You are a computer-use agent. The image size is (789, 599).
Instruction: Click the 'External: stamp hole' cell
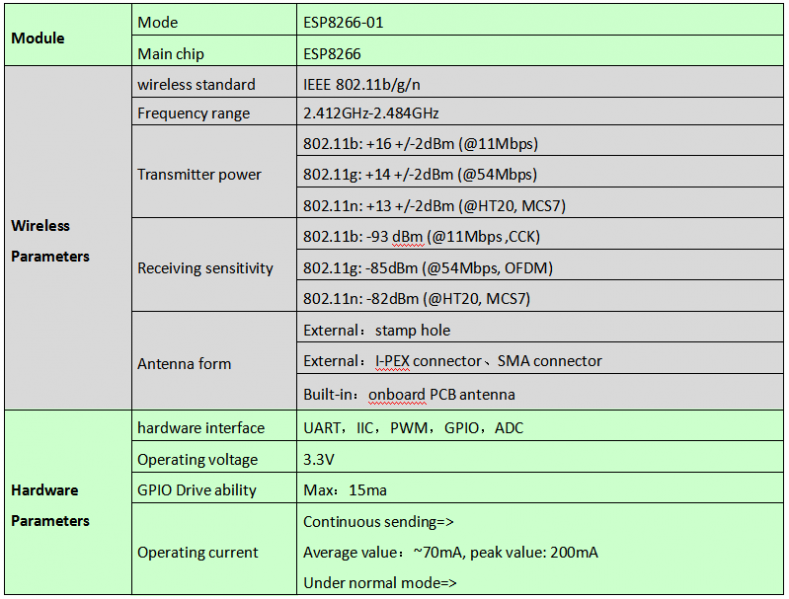[x=539, y=327]
